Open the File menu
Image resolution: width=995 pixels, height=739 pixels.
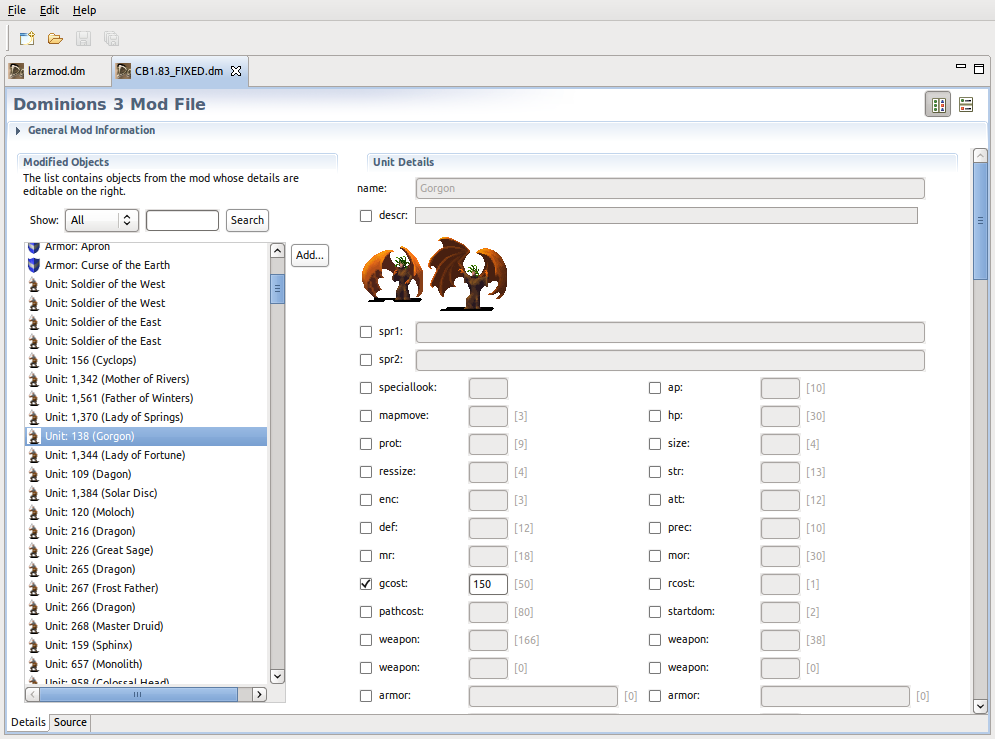click(16, 10)
